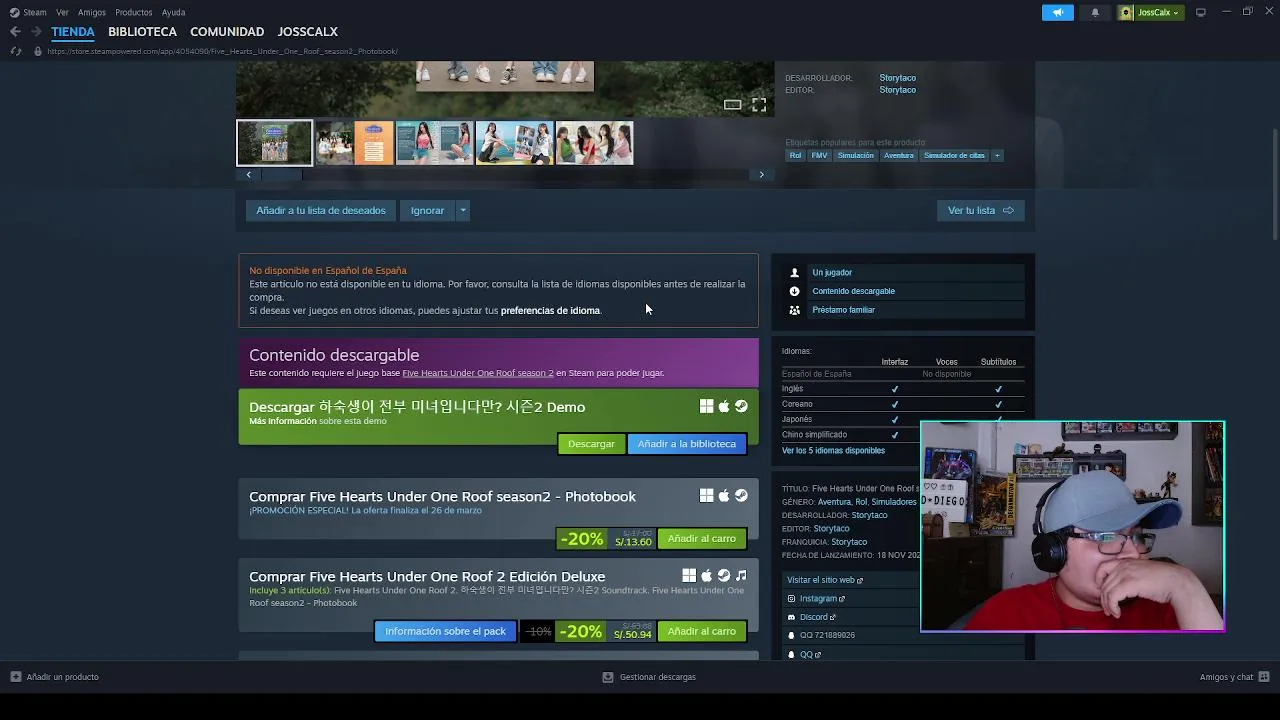Click Añadir a la biblioteca button

tap(686, 444)
